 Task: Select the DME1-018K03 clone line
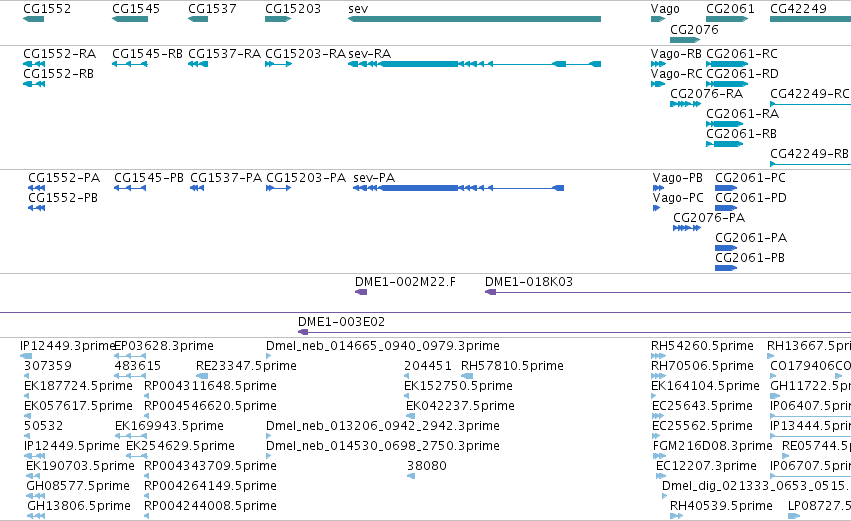[x=668, y=293]
